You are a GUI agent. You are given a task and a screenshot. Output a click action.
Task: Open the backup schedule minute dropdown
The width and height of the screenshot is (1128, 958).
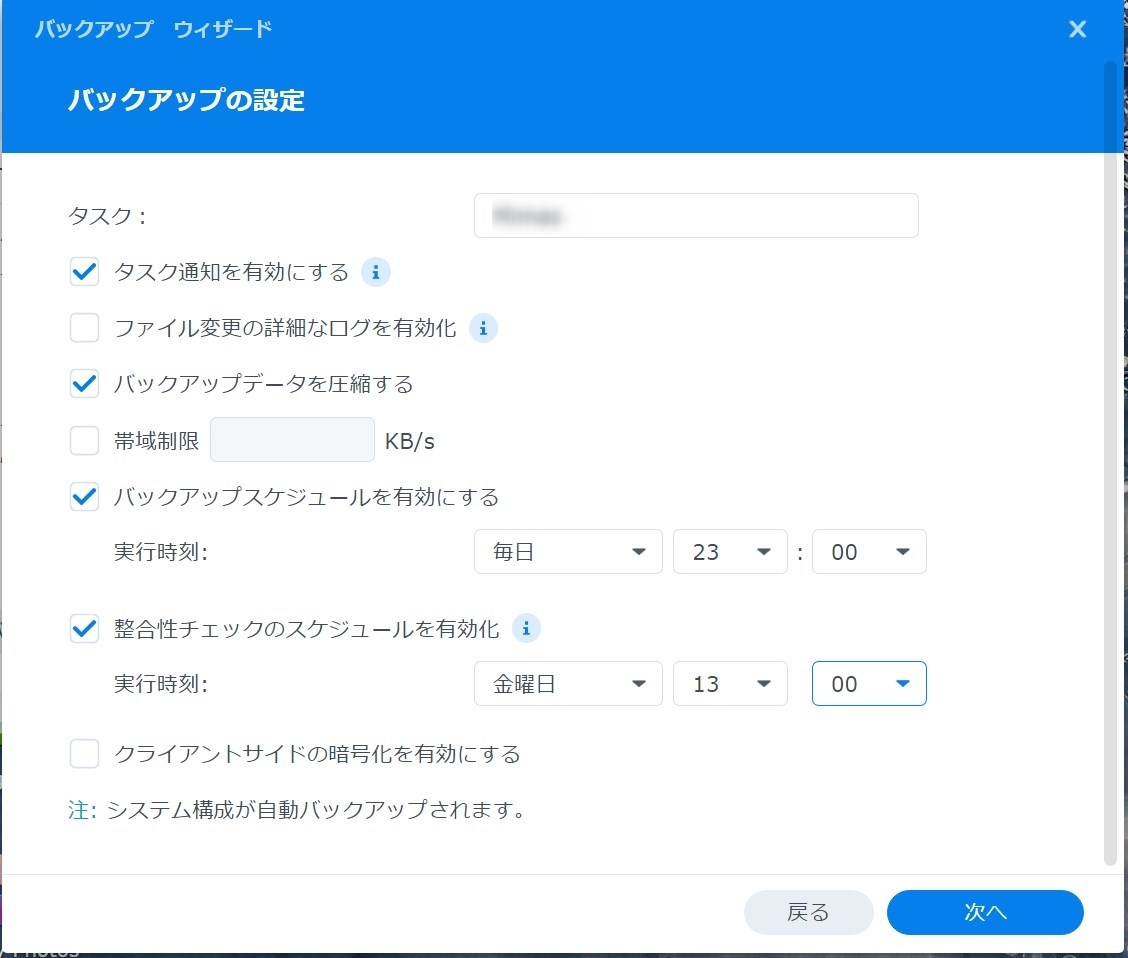(869, 552)
